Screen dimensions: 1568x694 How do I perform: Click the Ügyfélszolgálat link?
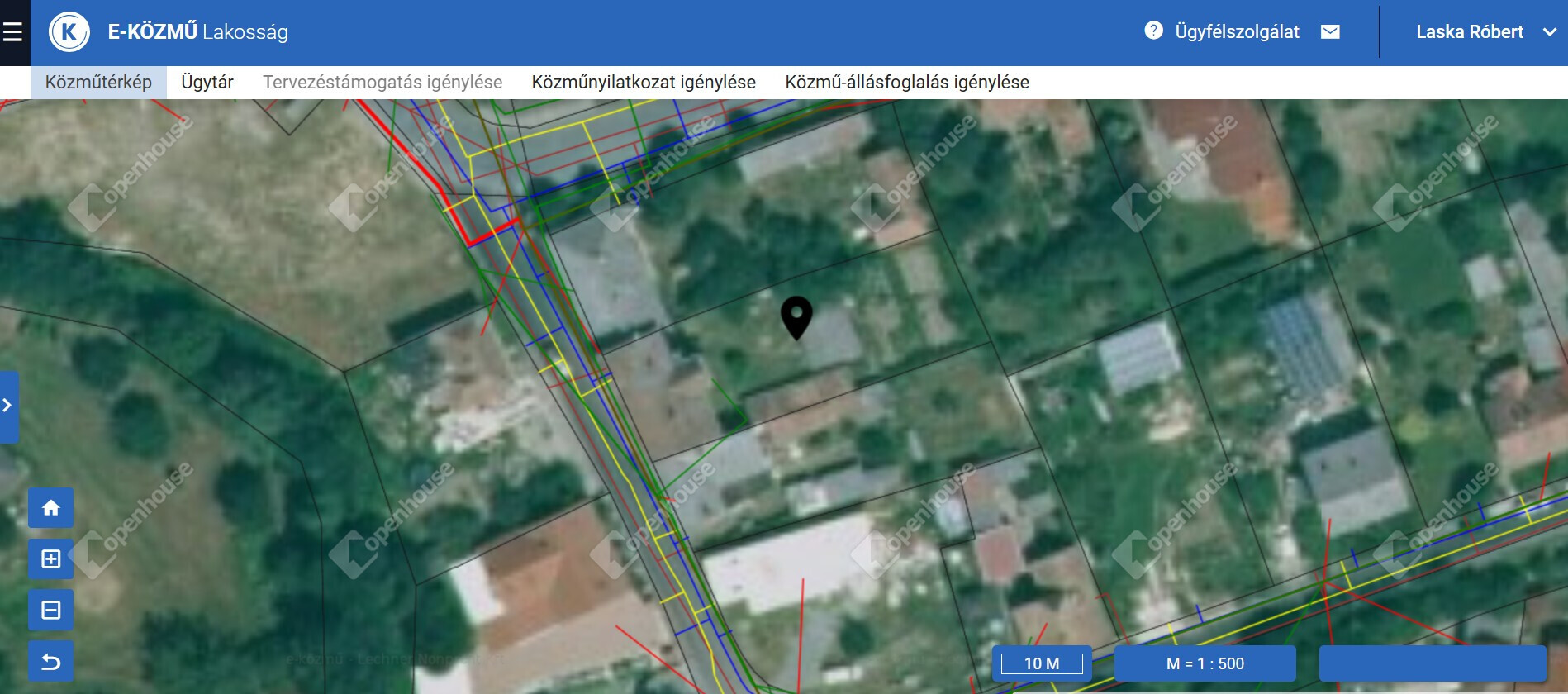click(x=1237, y=32)
